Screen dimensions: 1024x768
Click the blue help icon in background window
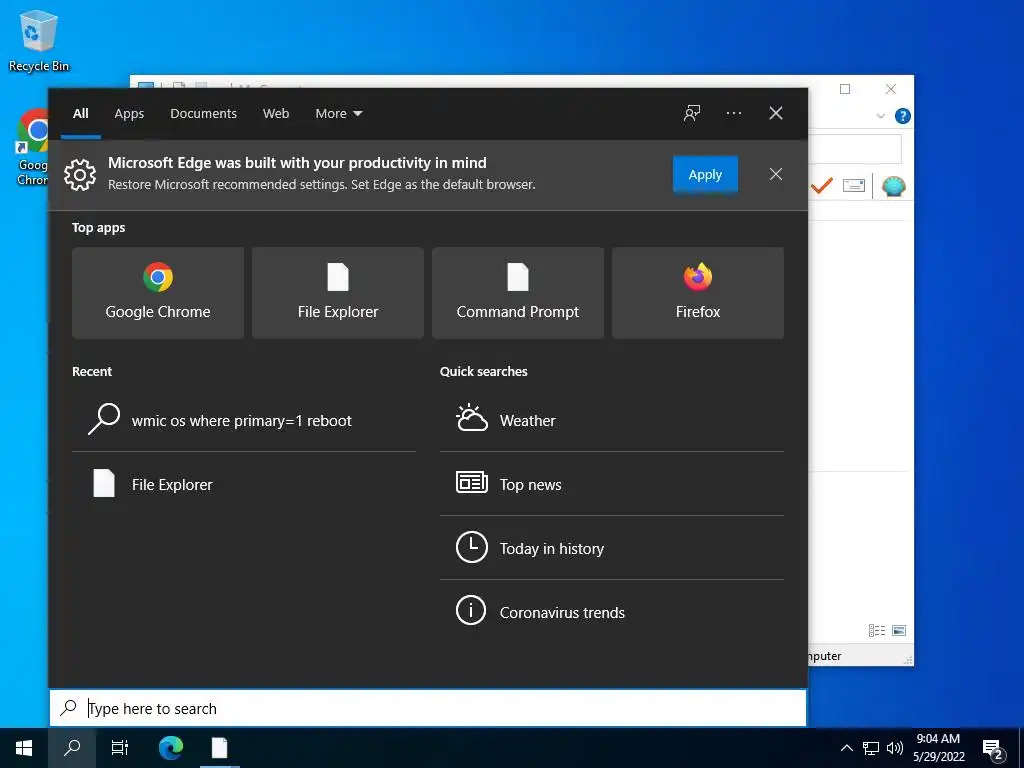click(x=903, y=116)
